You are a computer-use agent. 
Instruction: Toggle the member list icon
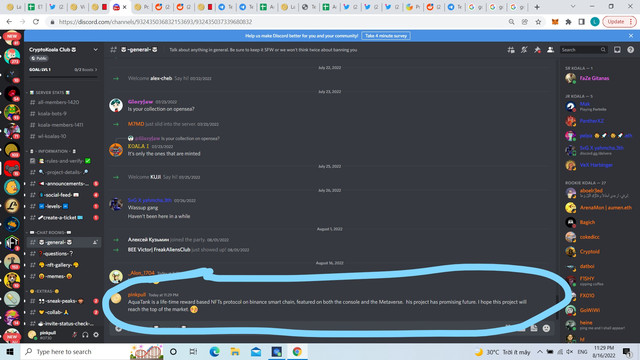tap(550, 50)
